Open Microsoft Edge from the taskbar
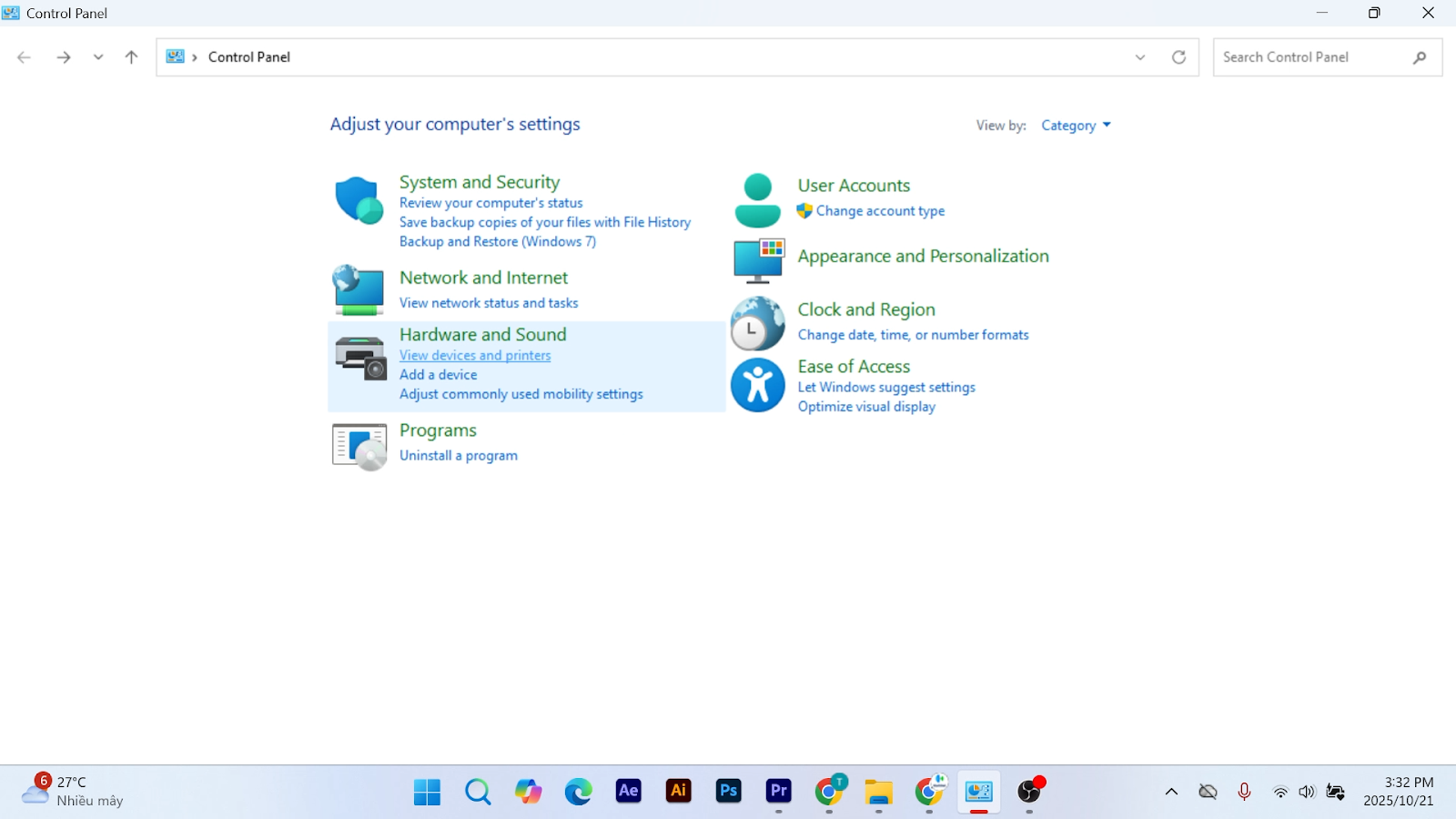1456x819 pixels. tap(578, 792)
